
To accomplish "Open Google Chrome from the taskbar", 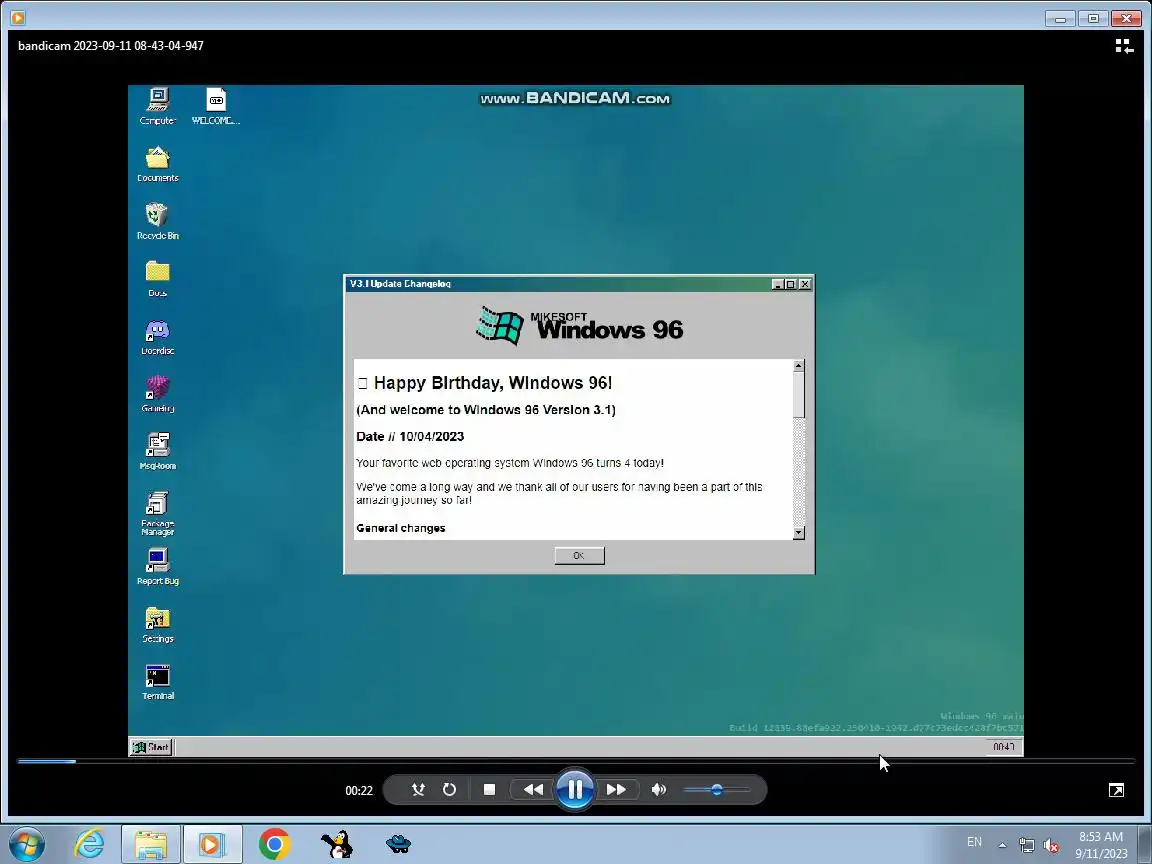I will [x=275, y=844].
